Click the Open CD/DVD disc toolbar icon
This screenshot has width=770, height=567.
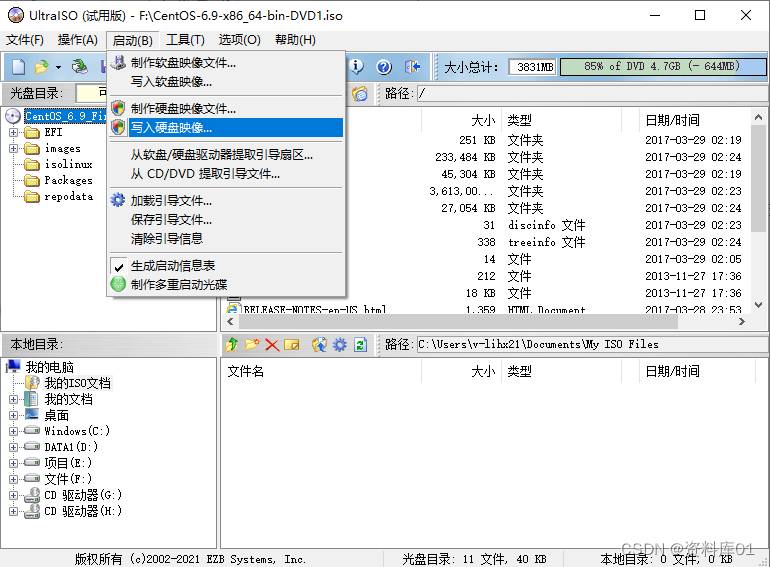point(79,66)
